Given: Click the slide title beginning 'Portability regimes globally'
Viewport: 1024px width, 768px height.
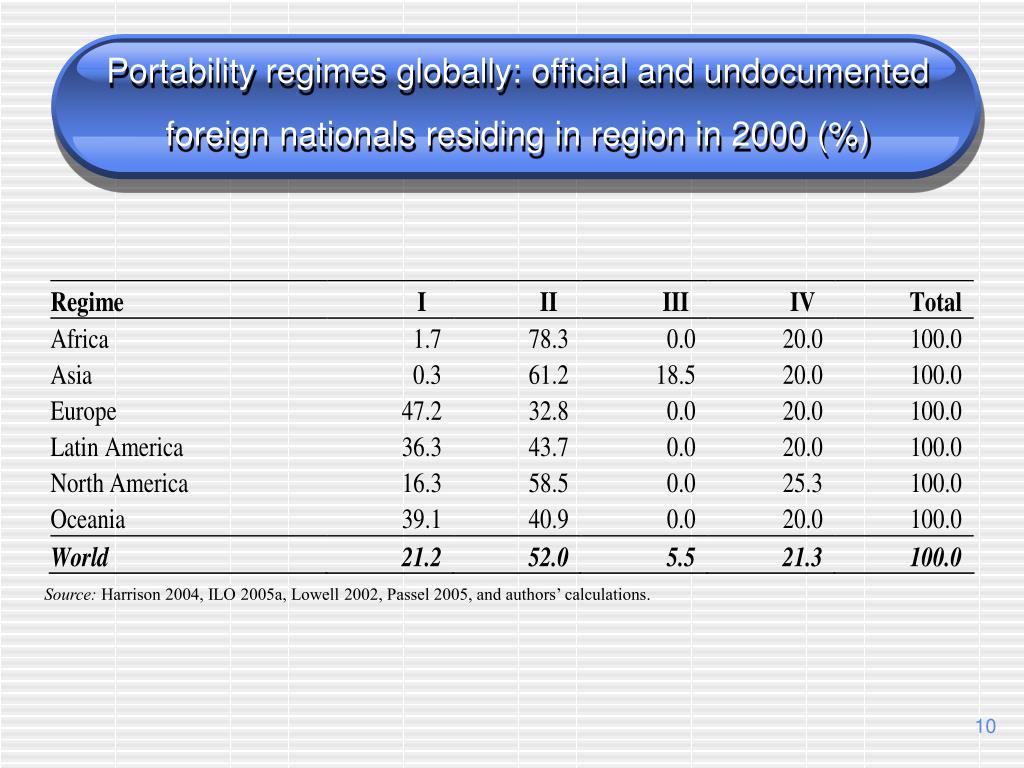Looking at the screenshot, I should (518, 104).
